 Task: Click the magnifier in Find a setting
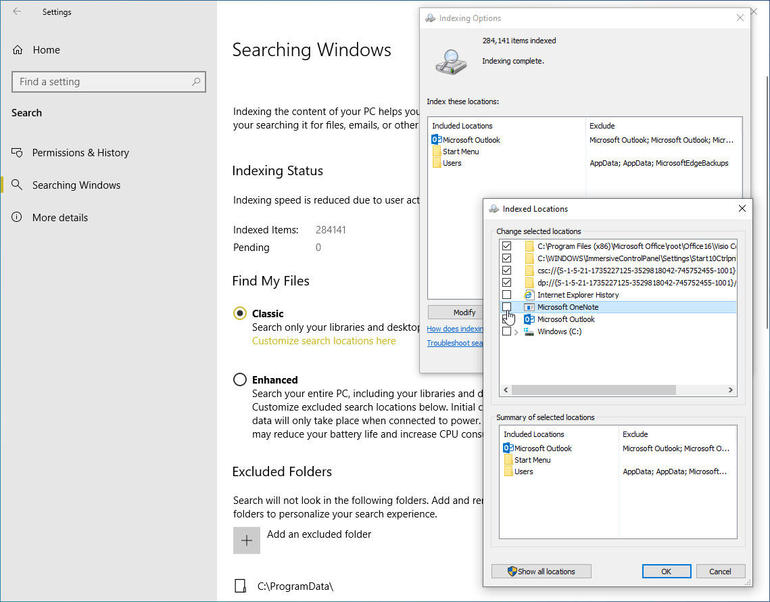tap(196, 82)
